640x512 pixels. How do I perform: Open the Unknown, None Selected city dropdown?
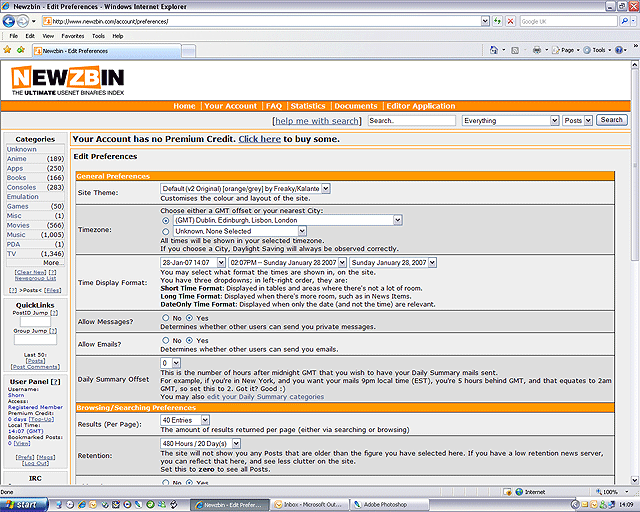click(x=240, y=231)
